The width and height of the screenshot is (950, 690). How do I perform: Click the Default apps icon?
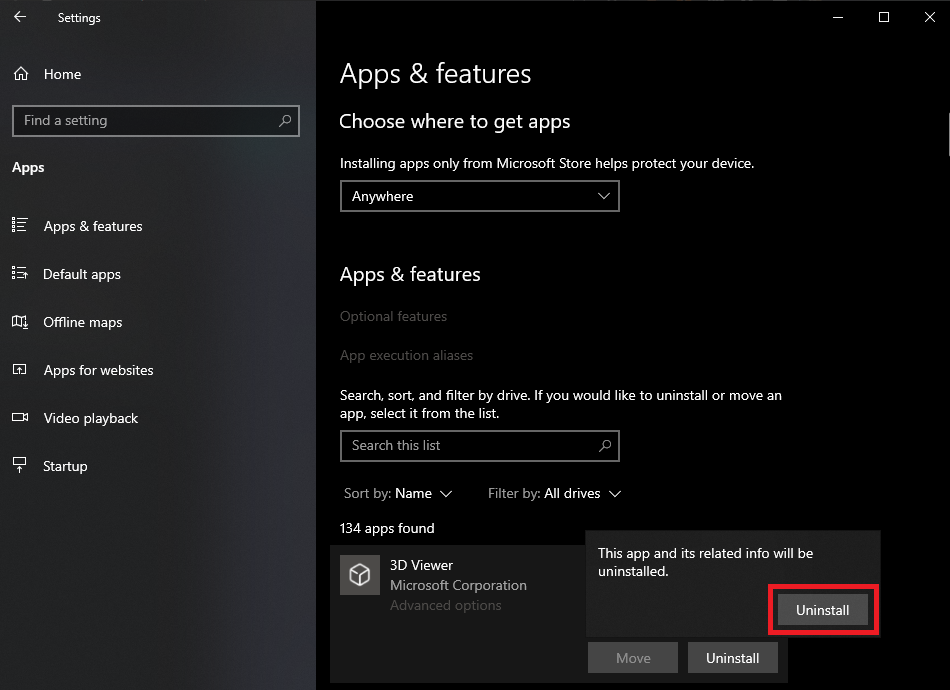point(20,273)
